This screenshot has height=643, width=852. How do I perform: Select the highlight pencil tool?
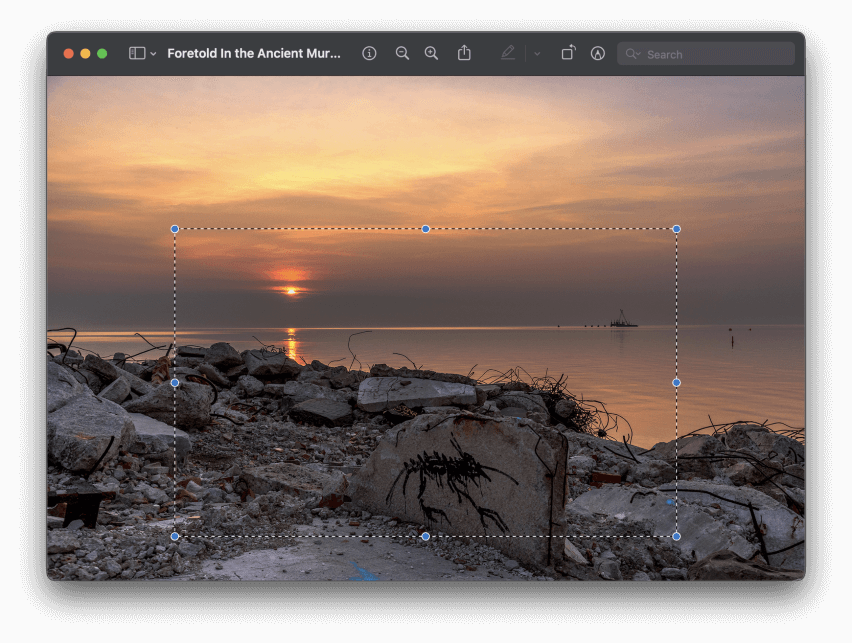click(507, 53)
